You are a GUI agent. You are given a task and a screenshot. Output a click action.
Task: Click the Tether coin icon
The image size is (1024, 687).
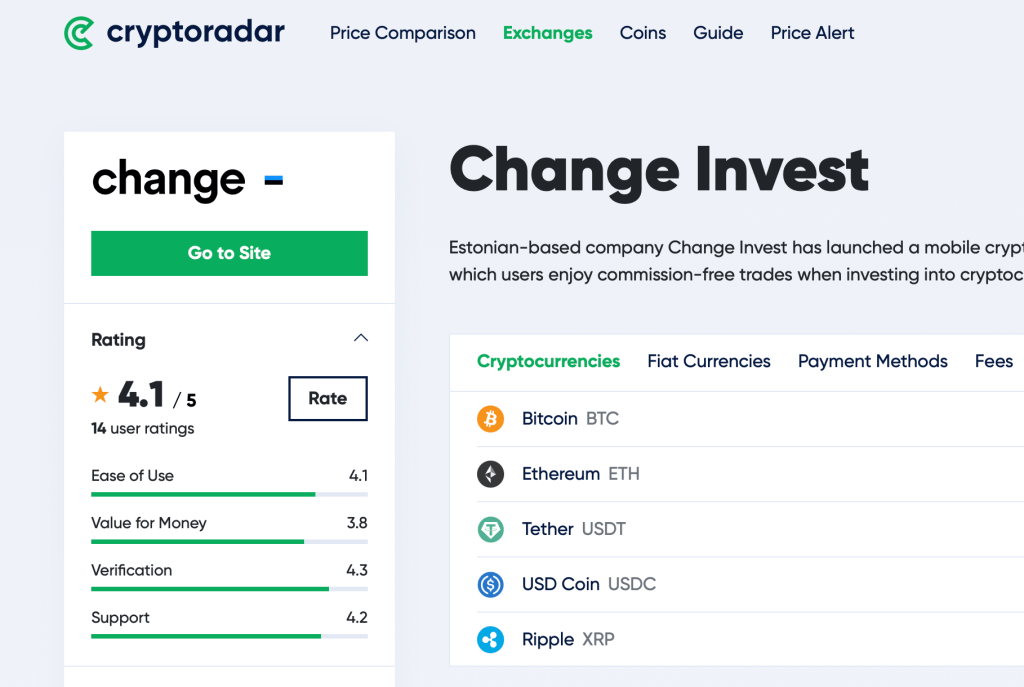(490, 529)
